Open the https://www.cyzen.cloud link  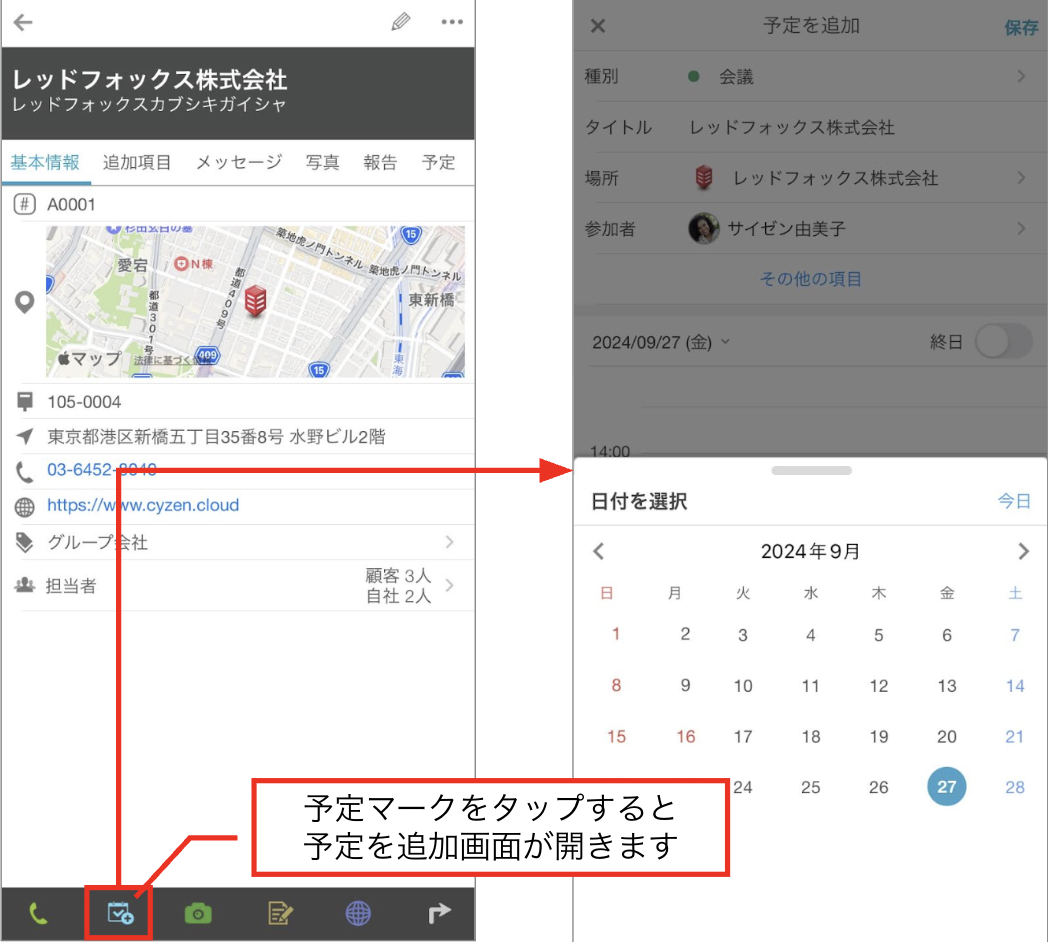[143, 505]
